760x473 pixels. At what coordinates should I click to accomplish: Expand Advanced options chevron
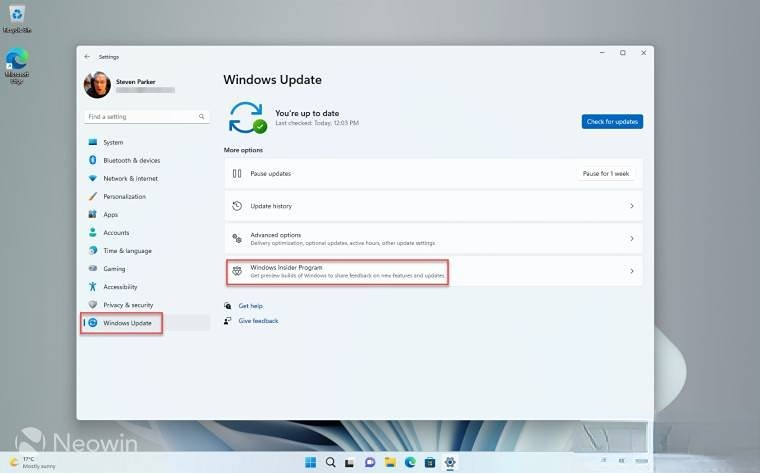(632, 238)
